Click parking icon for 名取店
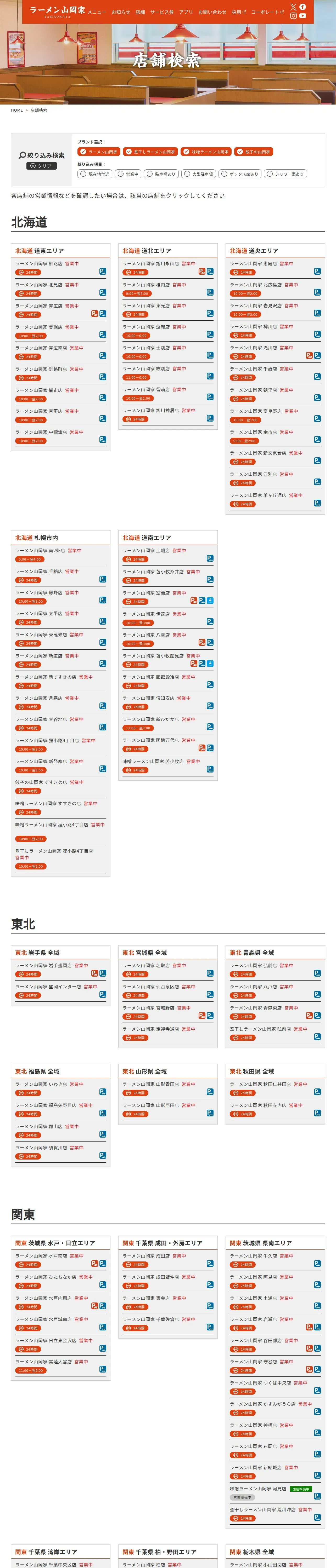Viewport: 336px width, 1568px height. (210, 973)
